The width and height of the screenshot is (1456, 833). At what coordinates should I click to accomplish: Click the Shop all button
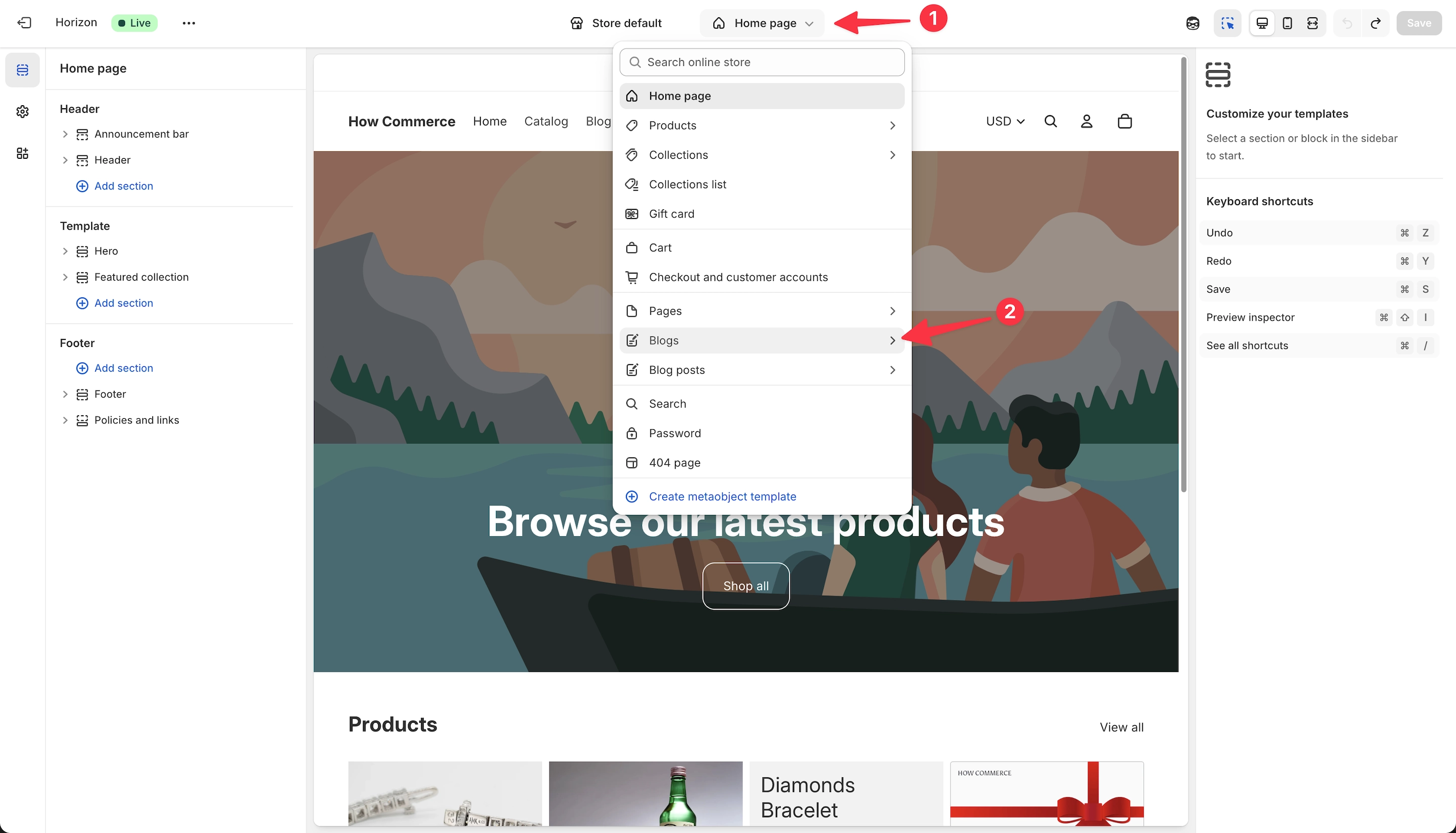pos(746,586)
